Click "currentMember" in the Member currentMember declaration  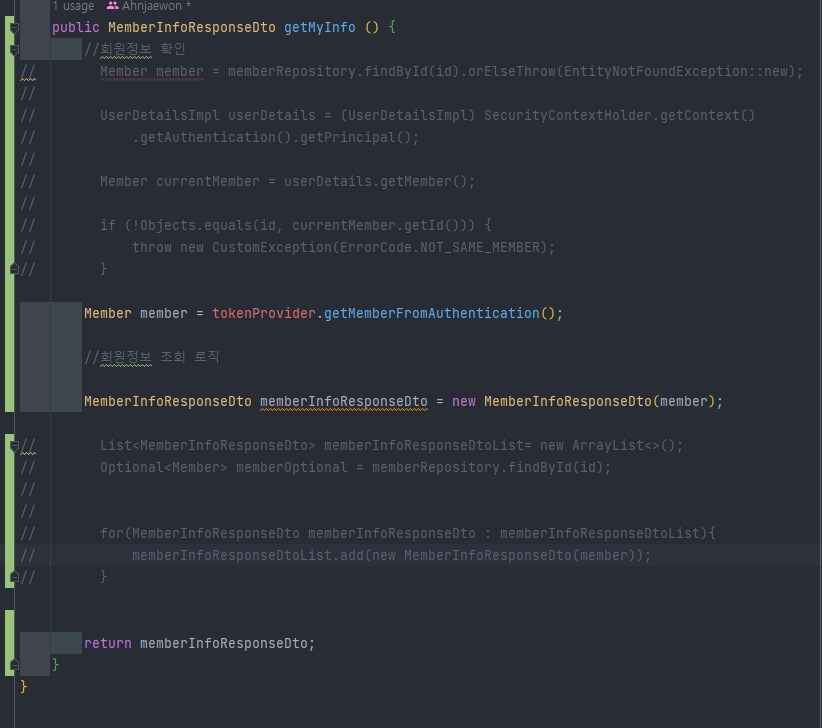tap(208, 181)
